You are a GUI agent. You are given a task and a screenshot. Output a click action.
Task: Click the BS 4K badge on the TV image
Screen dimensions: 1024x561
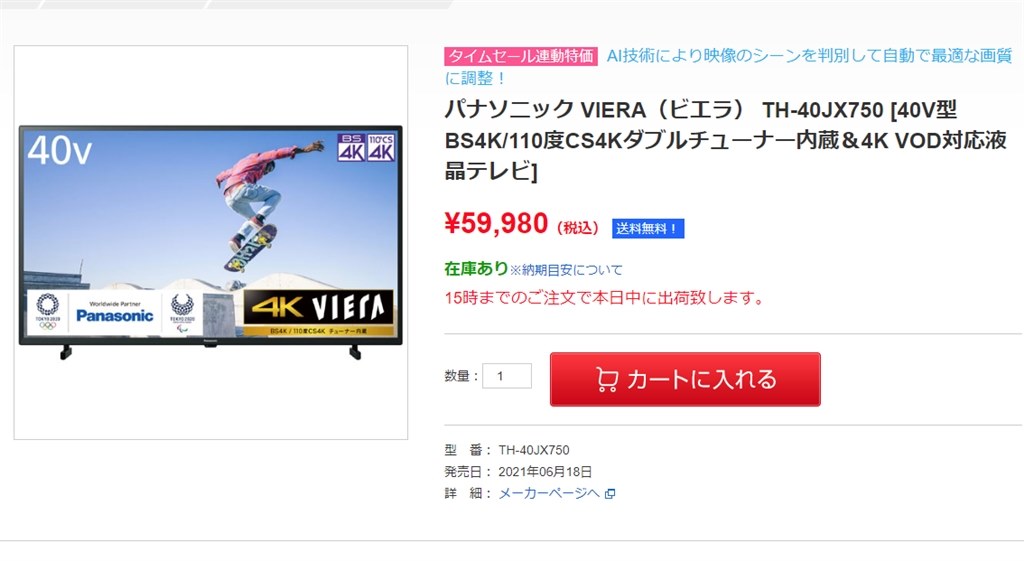(351, 148)
